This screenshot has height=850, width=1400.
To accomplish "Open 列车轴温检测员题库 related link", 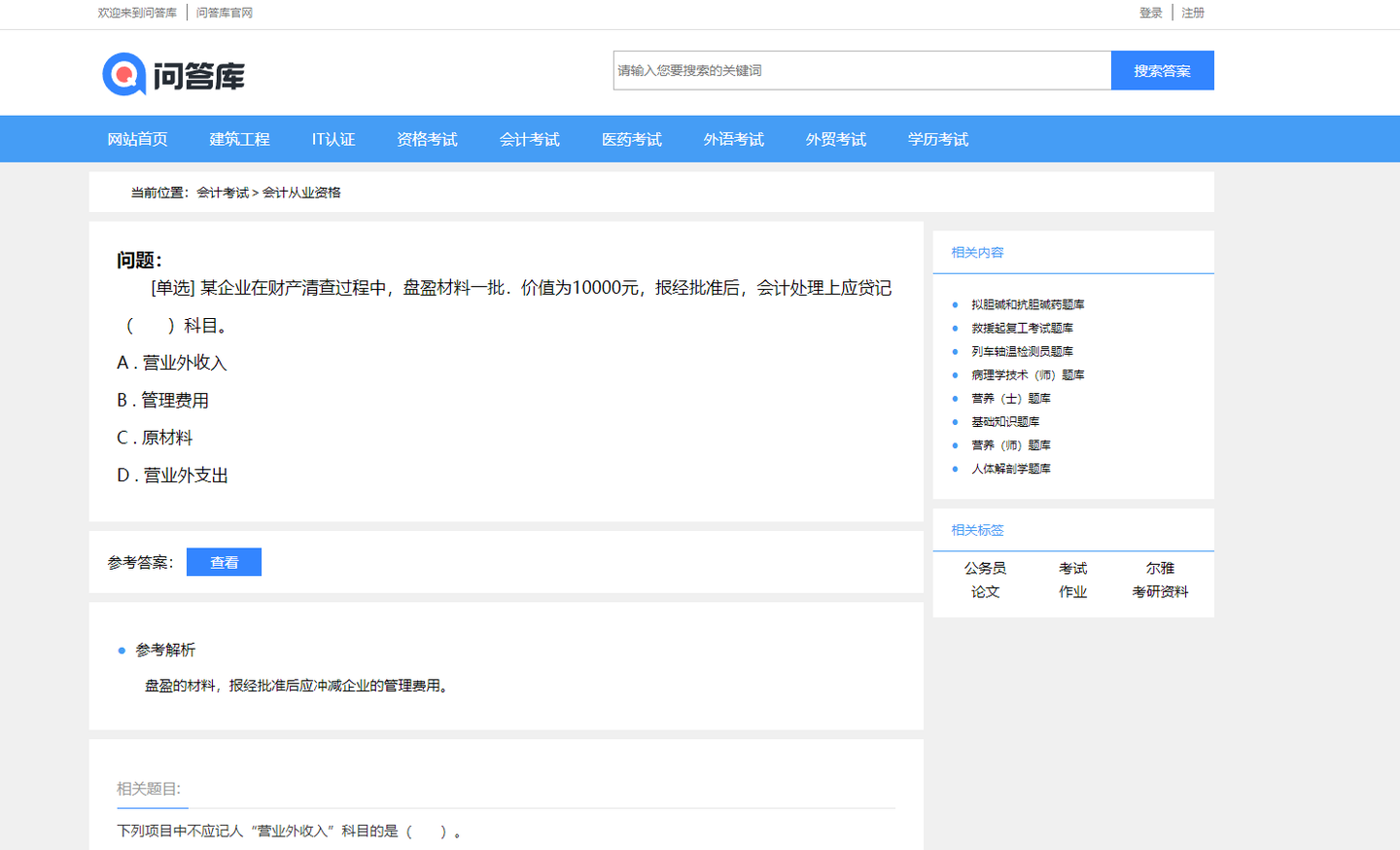I will pyautogui.click(x=1022, y=351).
